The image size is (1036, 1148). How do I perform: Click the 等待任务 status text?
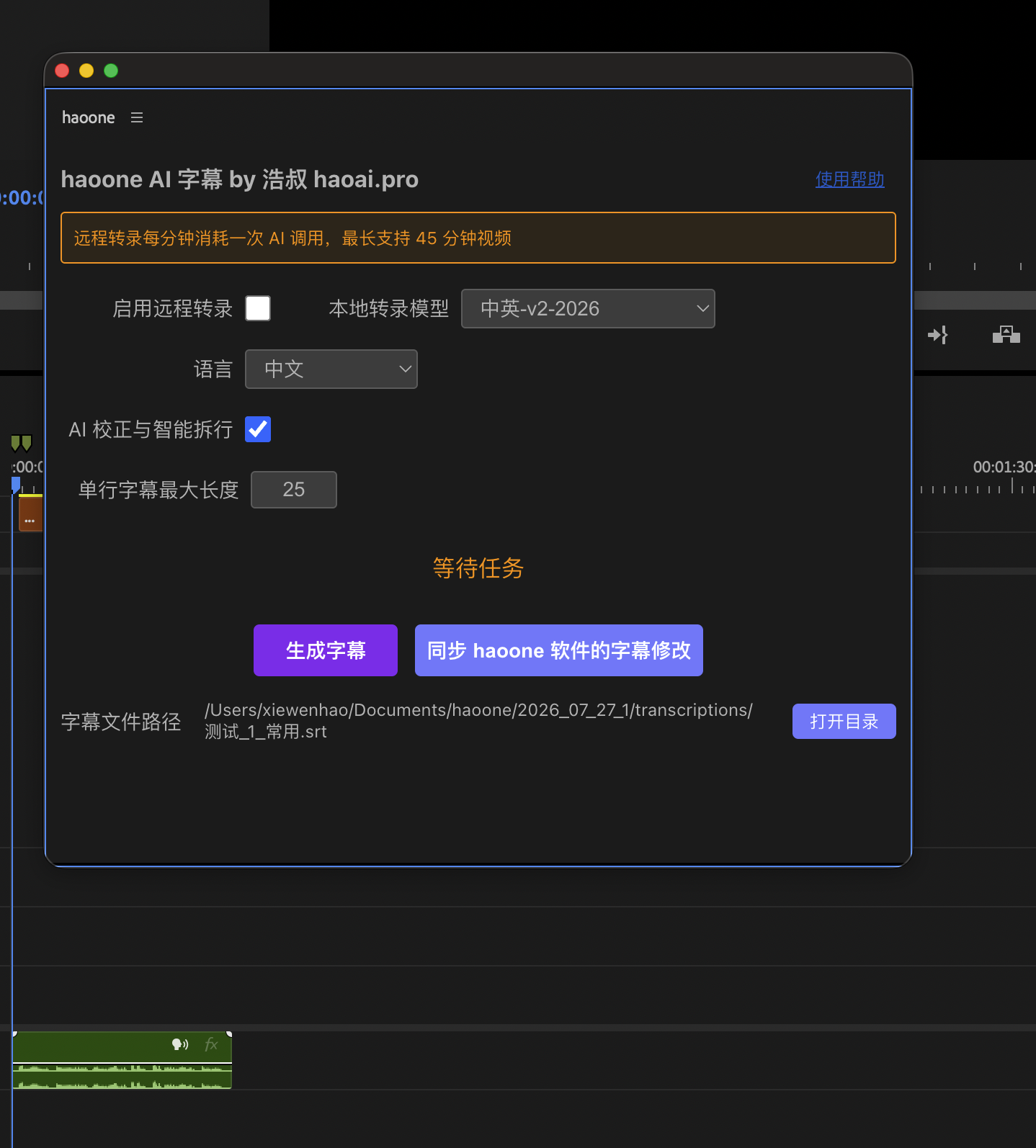pyautogui.click(x=478, y=568)
